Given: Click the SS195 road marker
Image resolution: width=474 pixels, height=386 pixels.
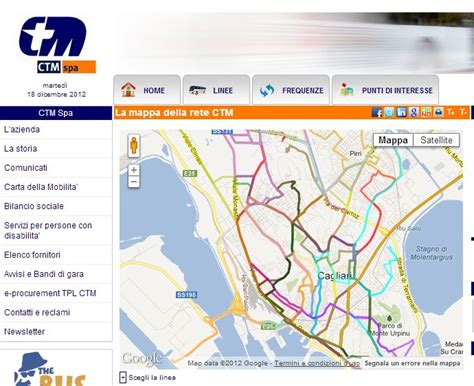Looking at the screenshot, I should [186, 295].
